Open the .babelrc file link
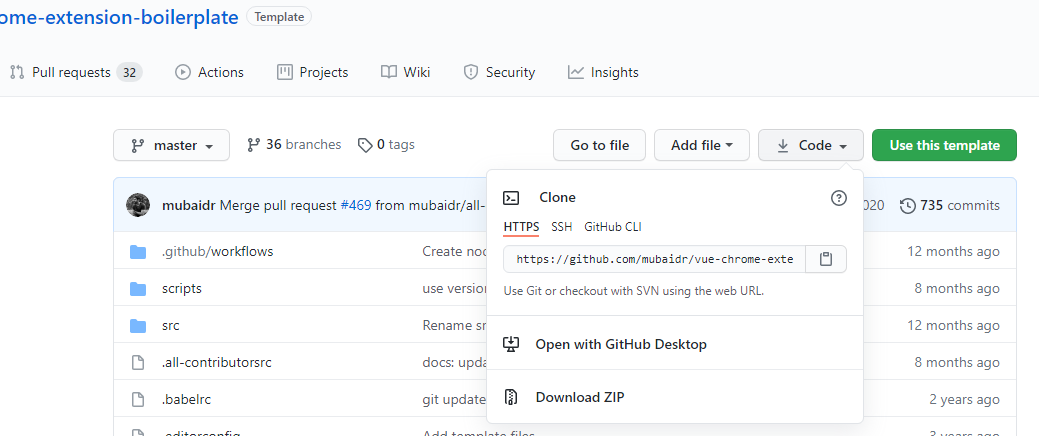 point(186,400)
